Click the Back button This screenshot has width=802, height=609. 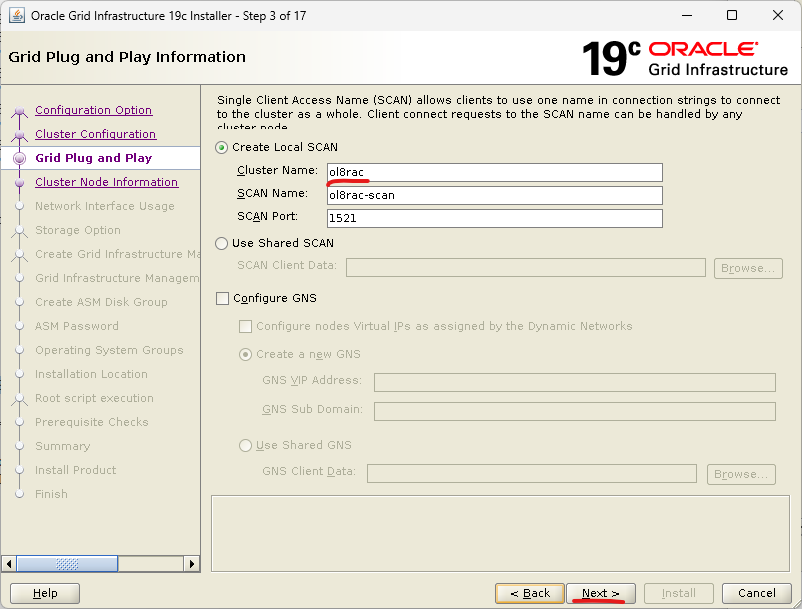pos(530,593)
